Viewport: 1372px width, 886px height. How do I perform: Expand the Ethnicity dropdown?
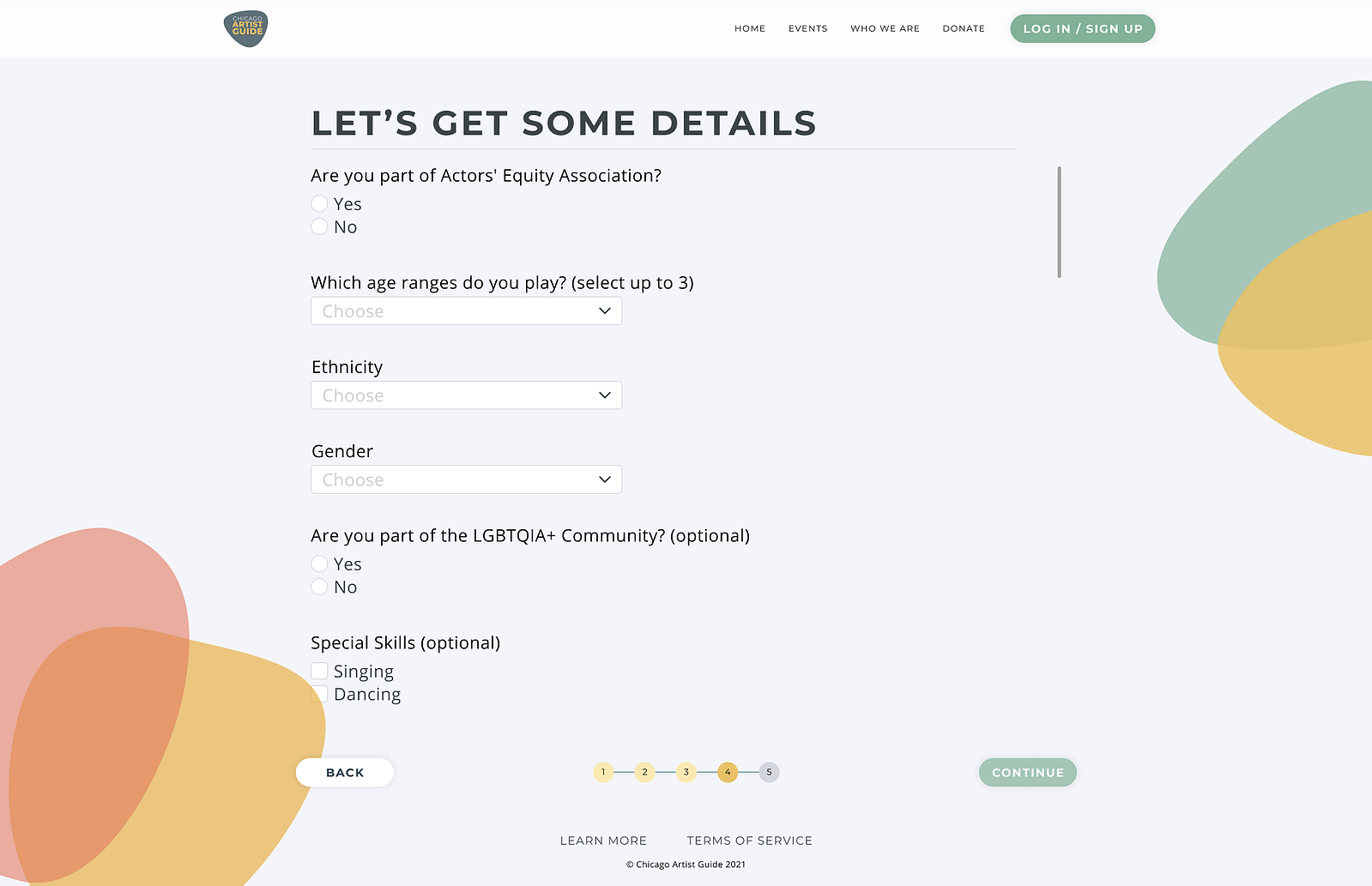click(466, 395)
